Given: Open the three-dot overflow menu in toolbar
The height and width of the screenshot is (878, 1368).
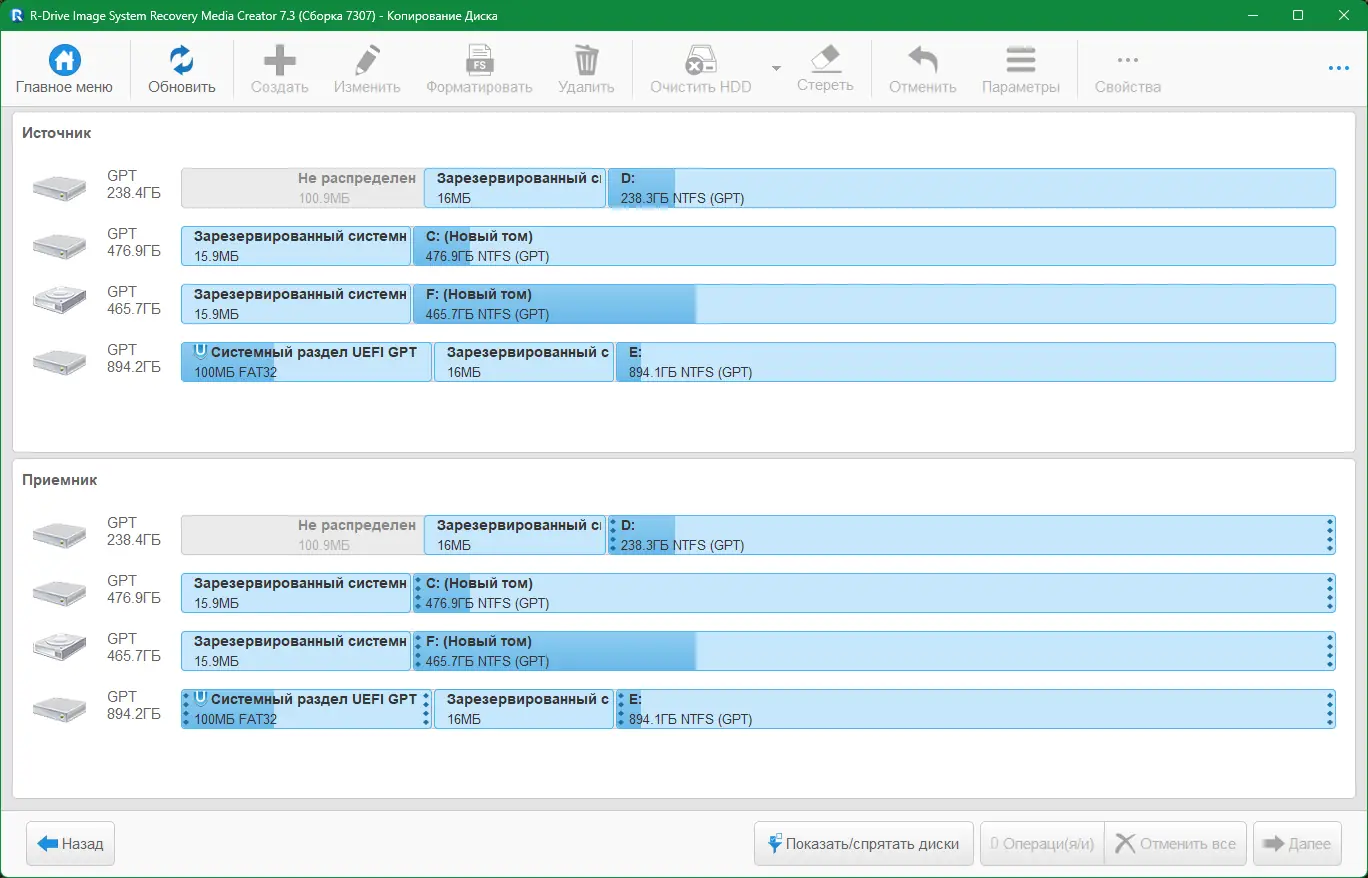Looking at the screenshot, I should (x=1339, y=68).
